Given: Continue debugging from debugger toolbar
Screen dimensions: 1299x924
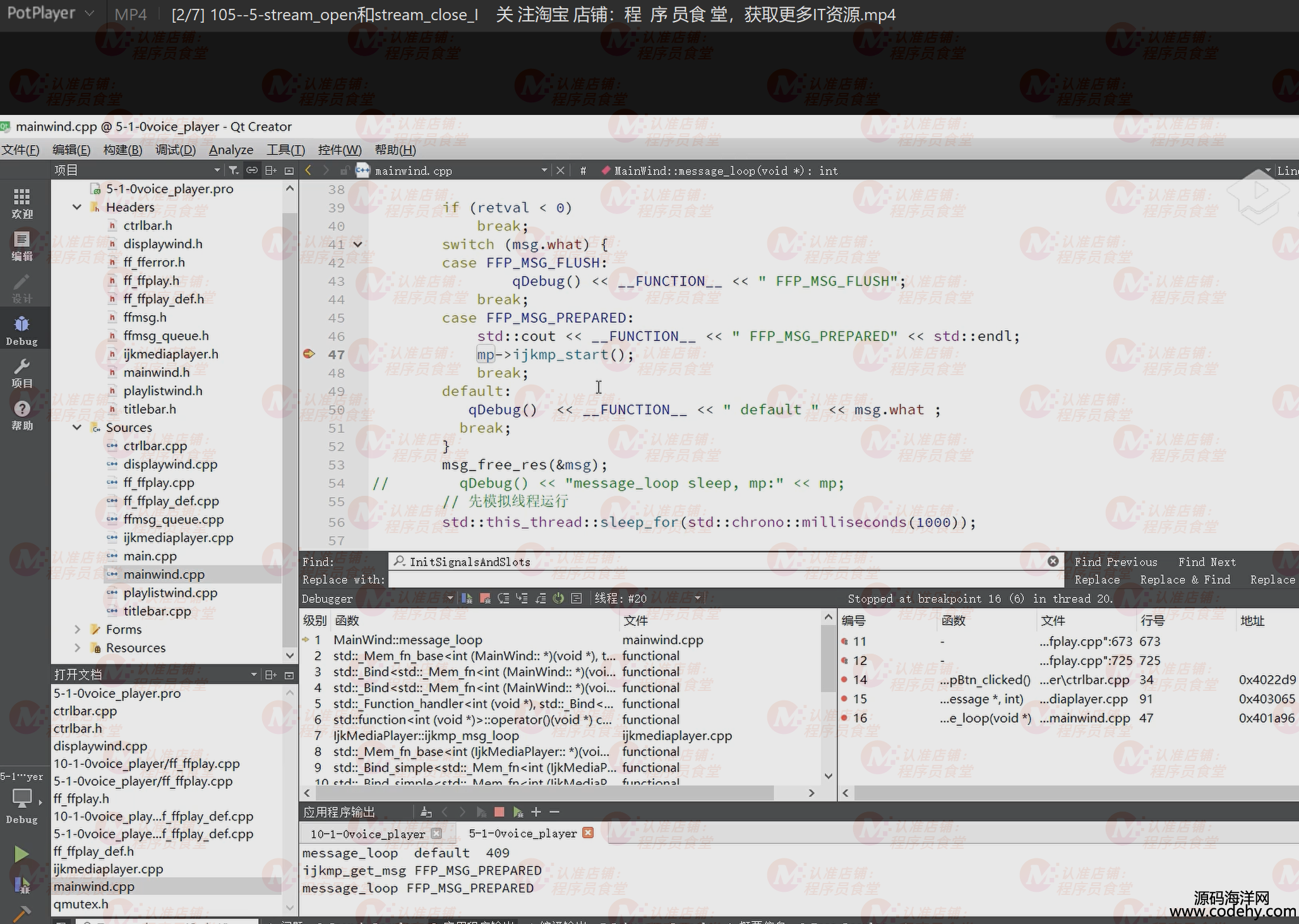Looking at the screenshot, I should click(x=467, y=598).
